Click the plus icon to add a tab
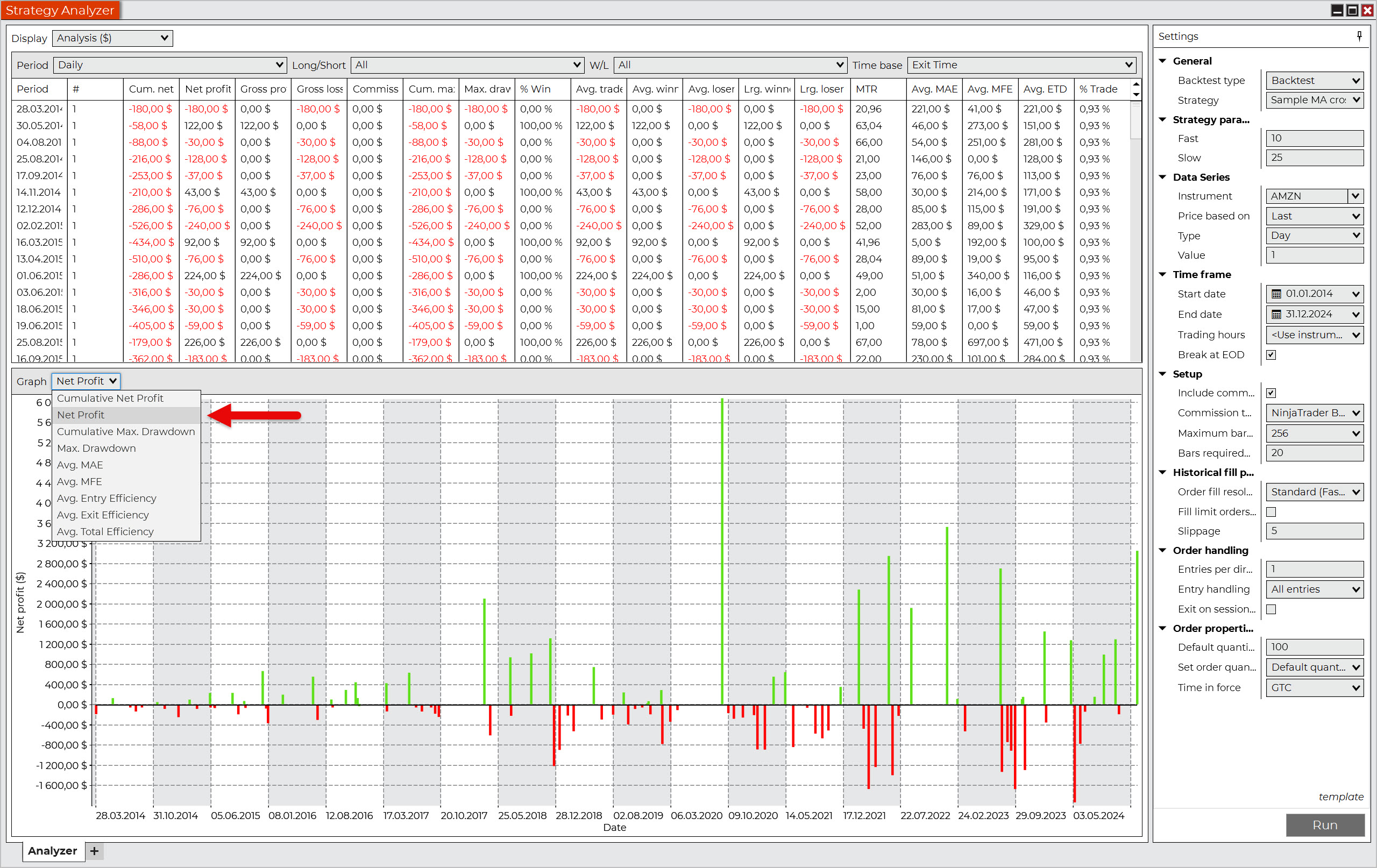1377x868 pixels. (94, 851)
